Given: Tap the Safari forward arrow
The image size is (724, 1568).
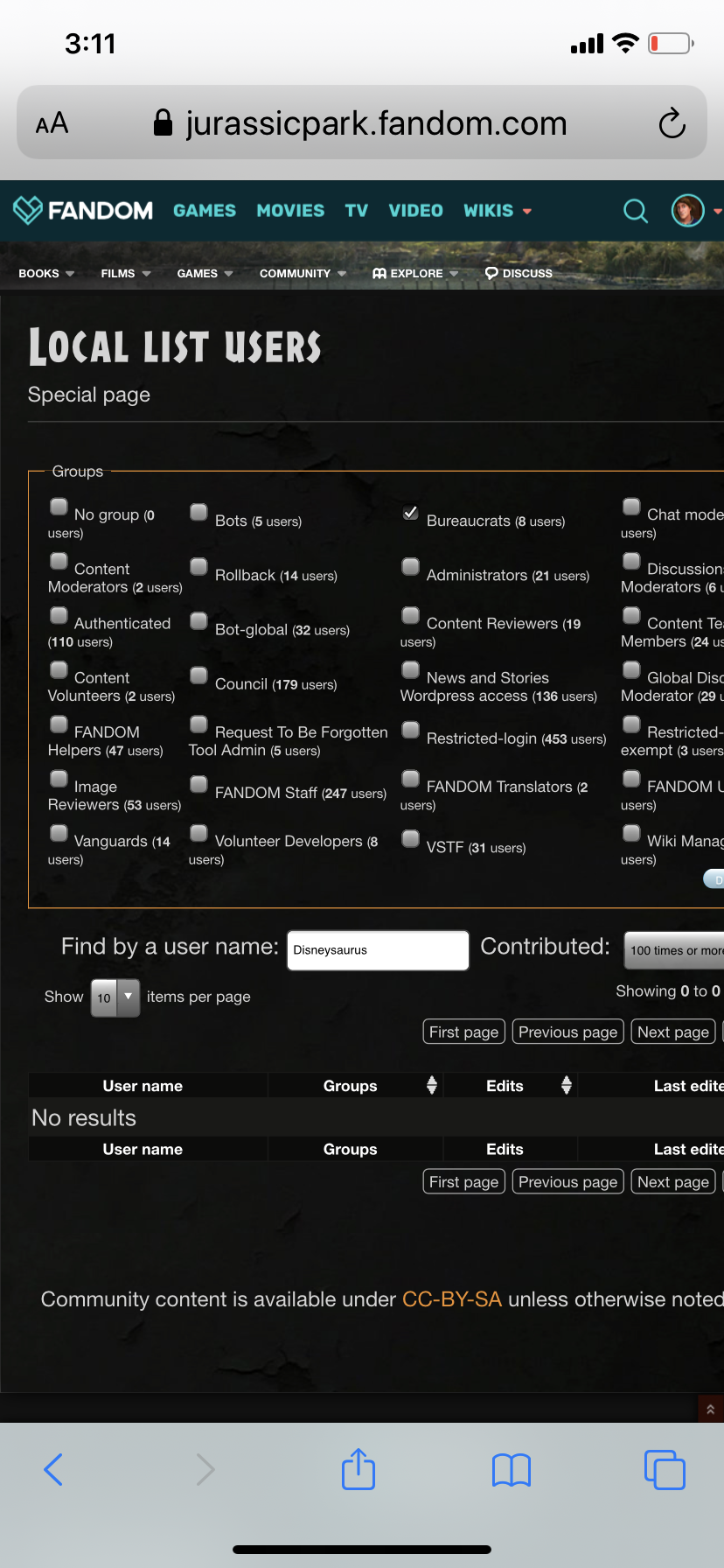Looking at the screenshot, I should pyautogui.click(x=205, y=1470).
